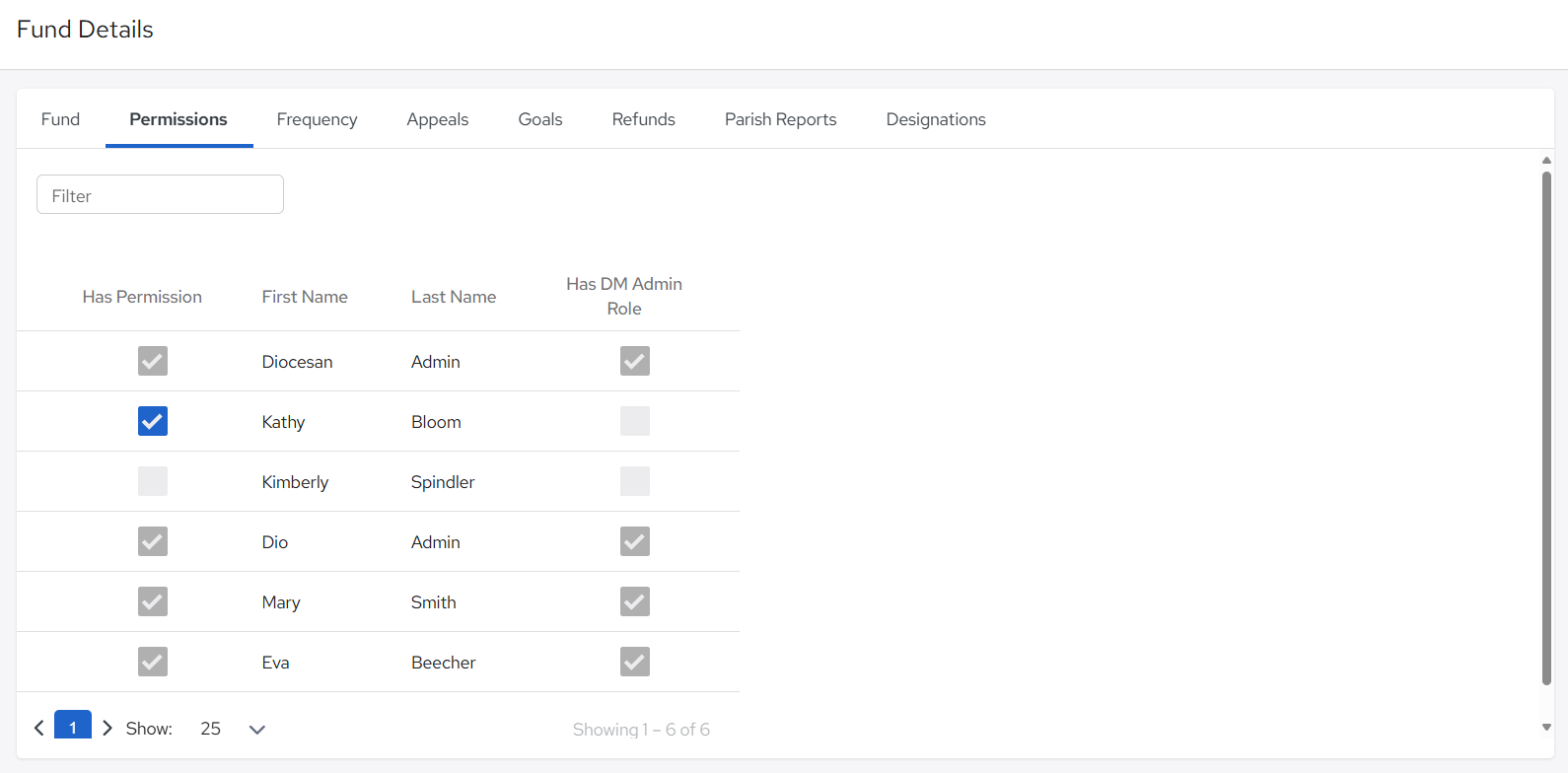Click the last name Bloom
This screenshot has width=1568, height=773.
tap(436, 422)
